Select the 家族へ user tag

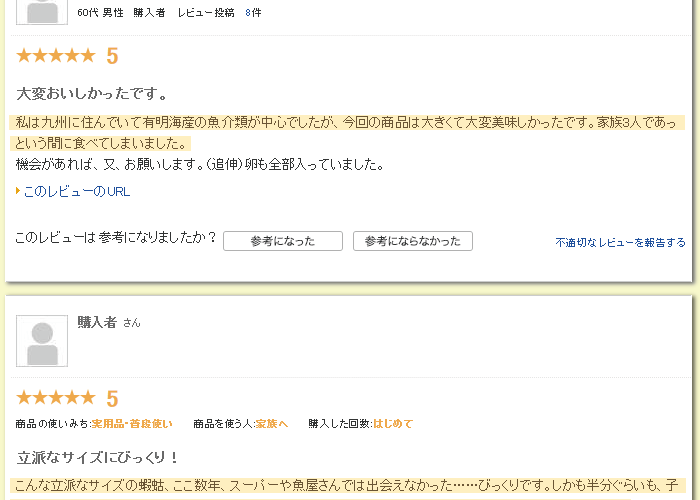tap(272, 424)
